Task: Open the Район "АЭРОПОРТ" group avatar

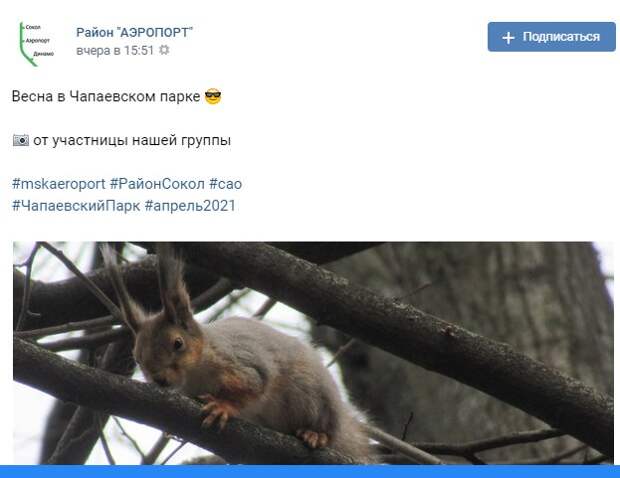Action: click(36, 43)
